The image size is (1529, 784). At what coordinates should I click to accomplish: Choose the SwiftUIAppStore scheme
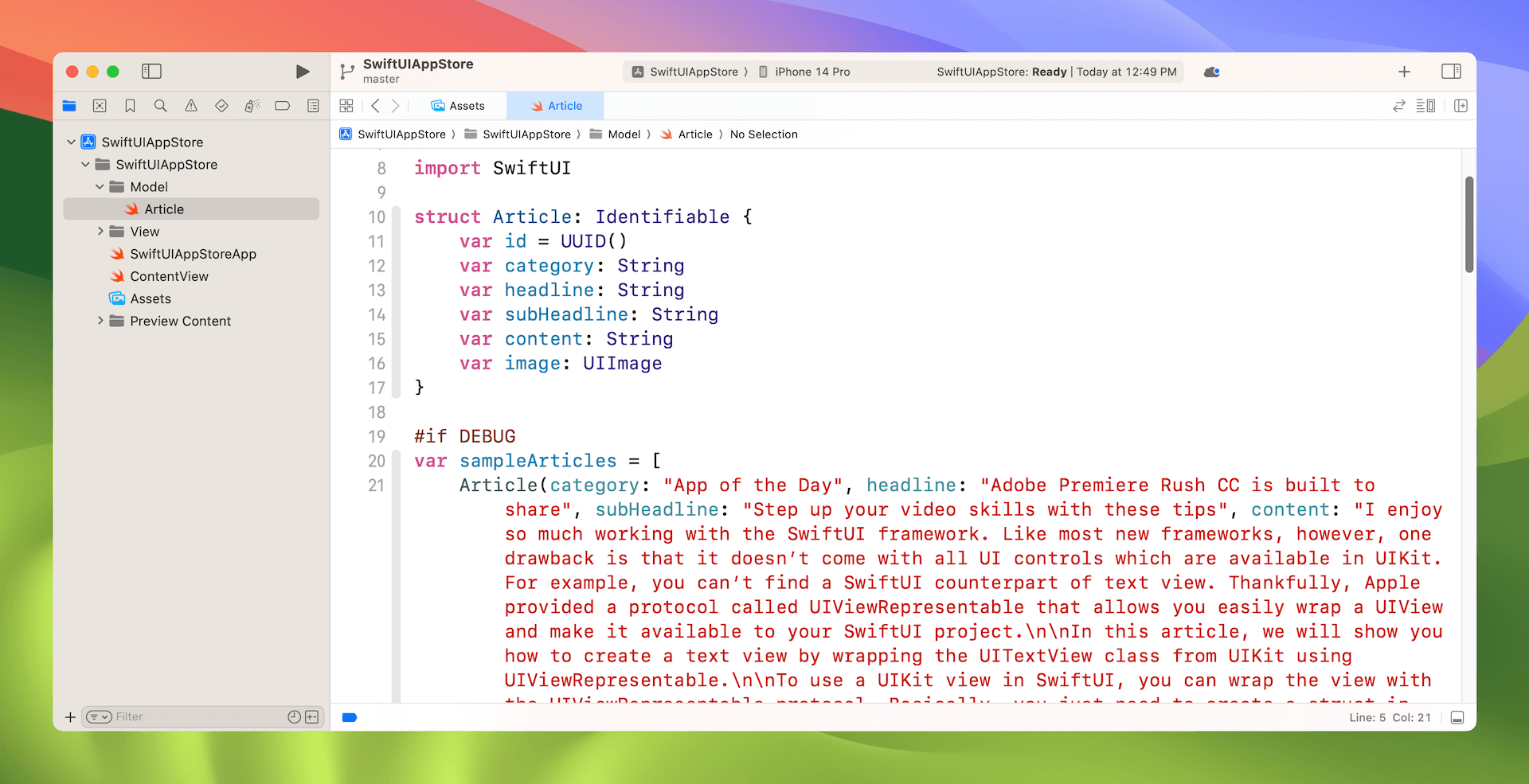[685, 72]
